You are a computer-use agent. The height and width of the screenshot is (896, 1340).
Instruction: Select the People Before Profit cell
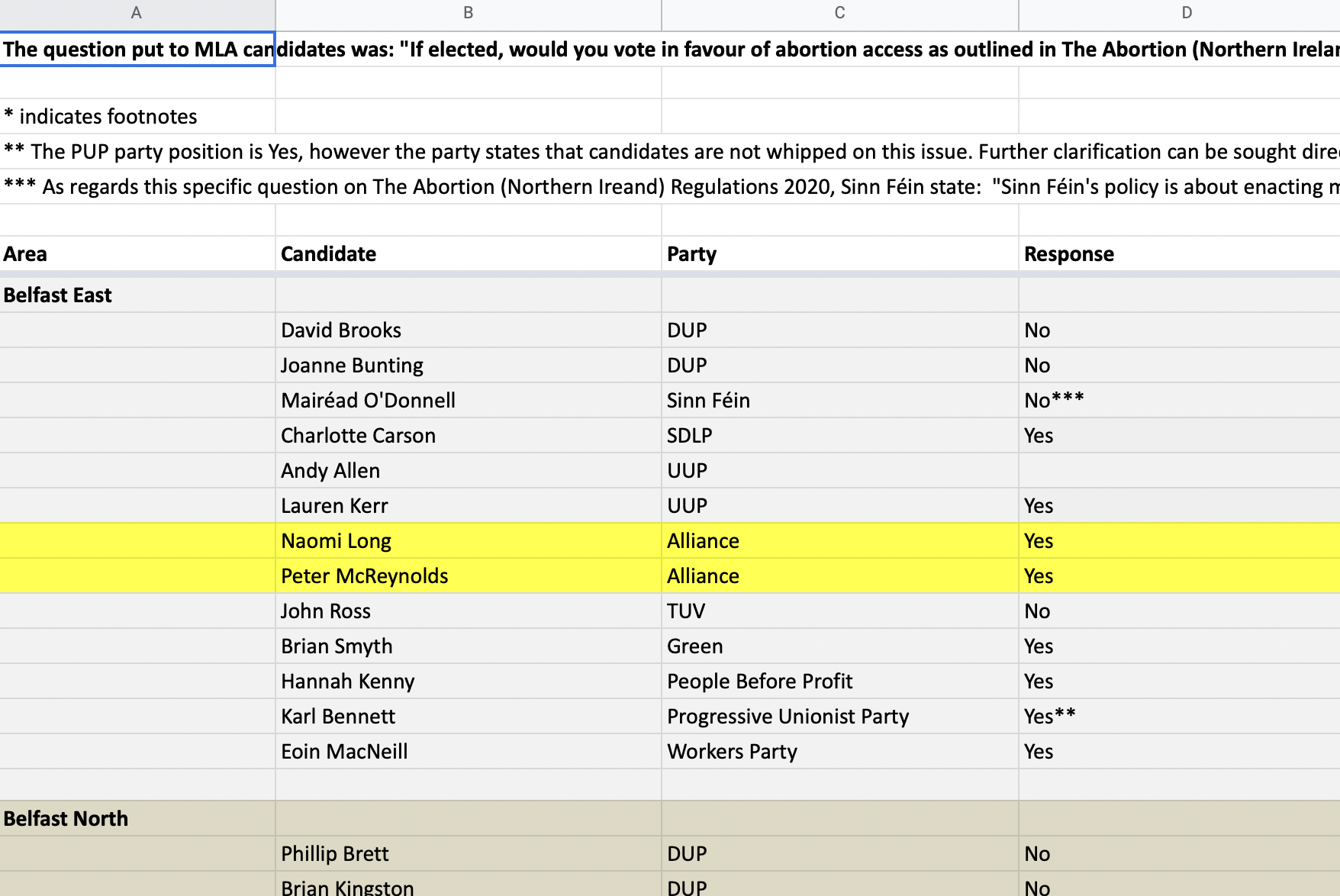(x=839, y=681)
